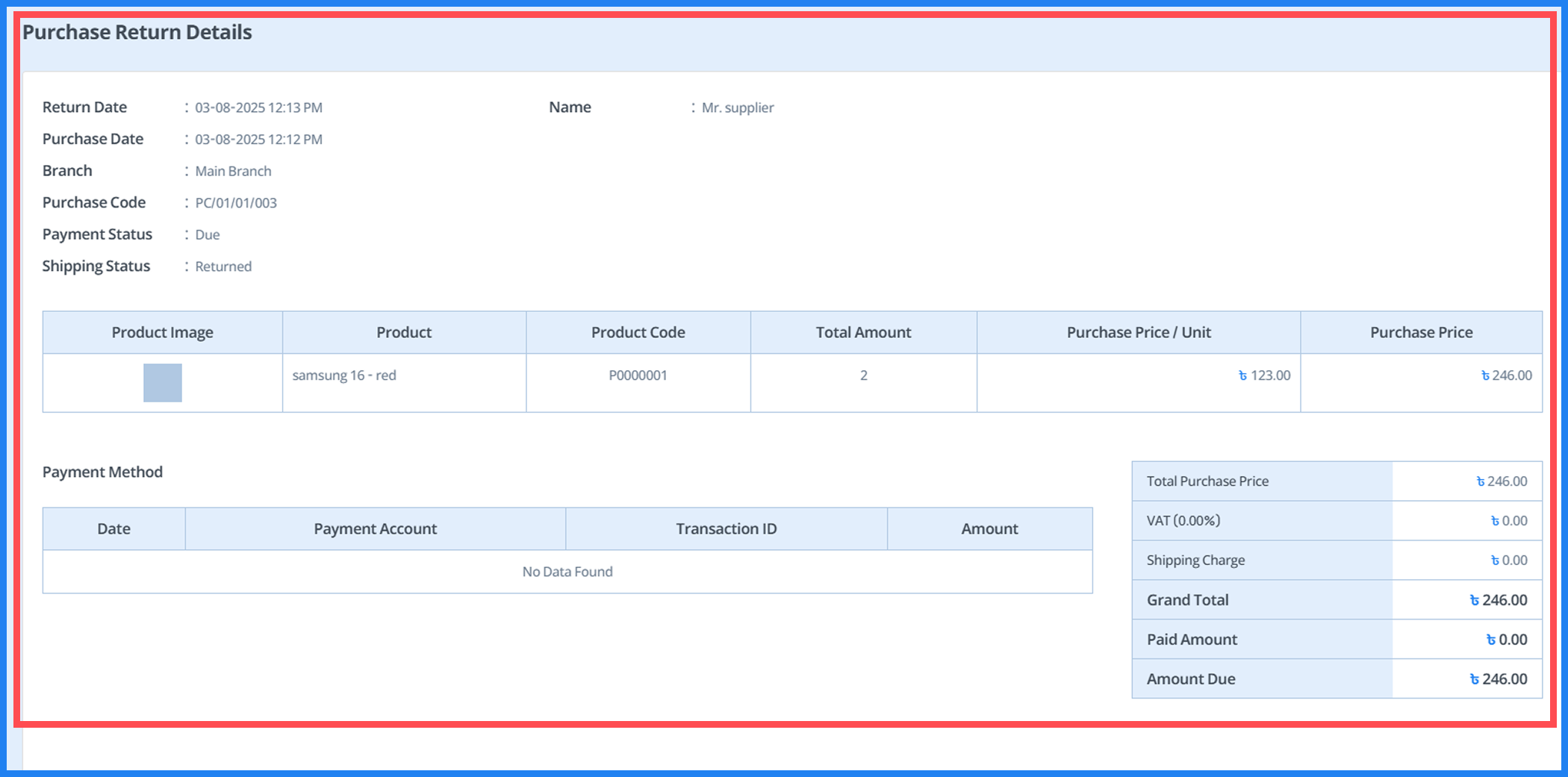Select the Purchase Price / Unit header
The width and height of the screenshot is (1568, 777).
tap(1138, 332)
